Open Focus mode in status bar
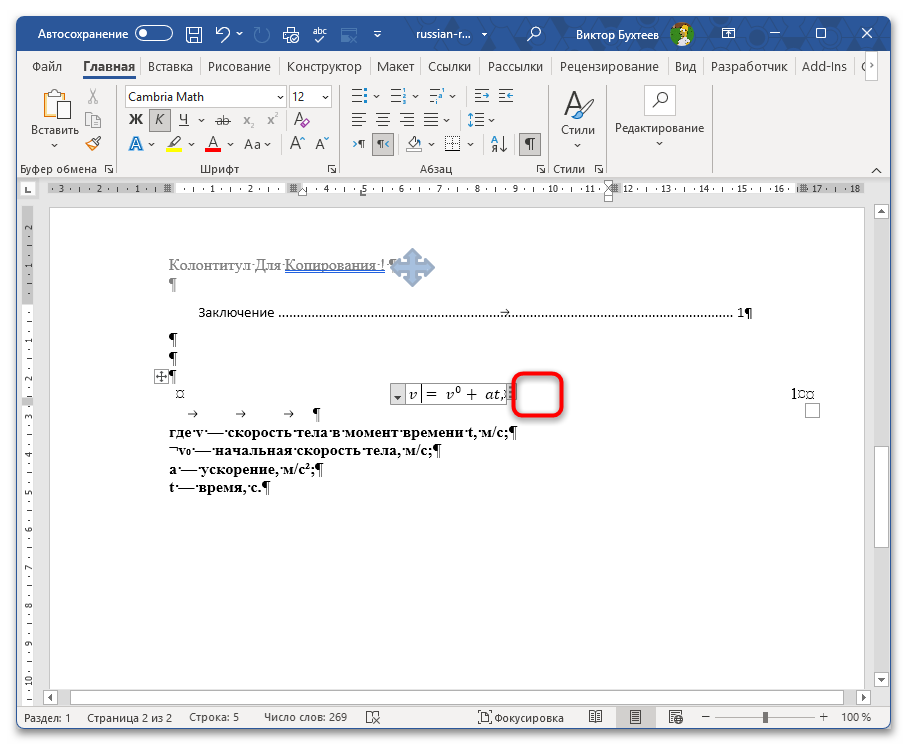The width and height of the screenshot is (907, 745). (x=520, y=717)
